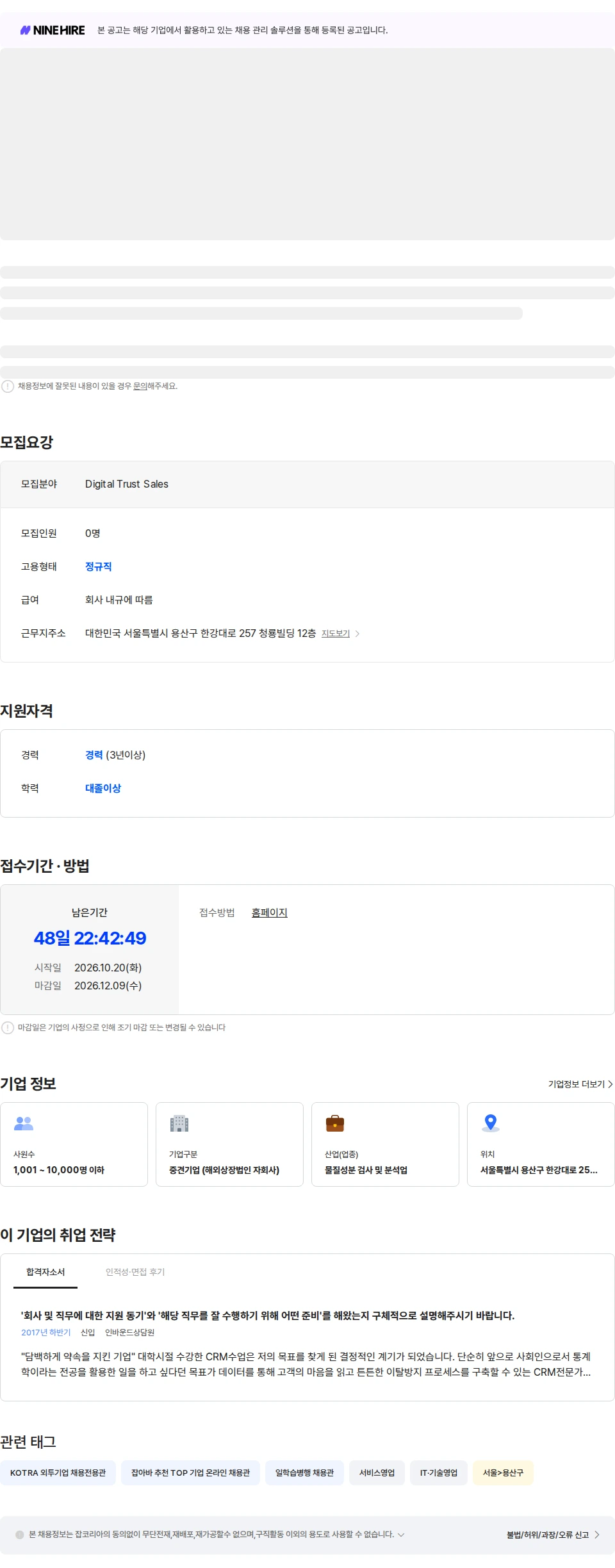Open 홈페이지 application method link
The height and width of the screenshot is (1568, 615).
(x=270, y=912)
